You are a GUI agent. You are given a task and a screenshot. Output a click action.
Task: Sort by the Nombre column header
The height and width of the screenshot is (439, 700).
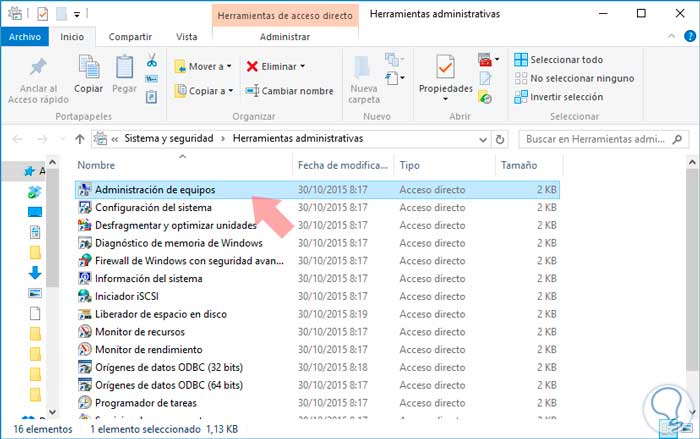pos(96,165)
